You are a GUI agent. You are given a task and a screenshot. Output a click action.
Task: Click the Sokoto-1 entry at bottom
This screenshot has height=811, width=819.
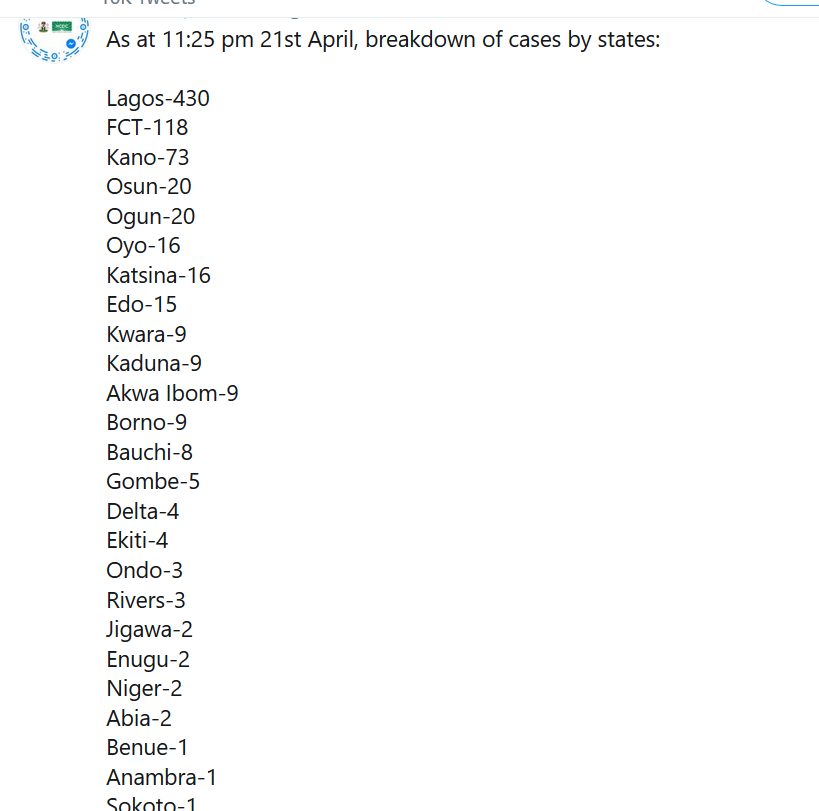[151, 803]
